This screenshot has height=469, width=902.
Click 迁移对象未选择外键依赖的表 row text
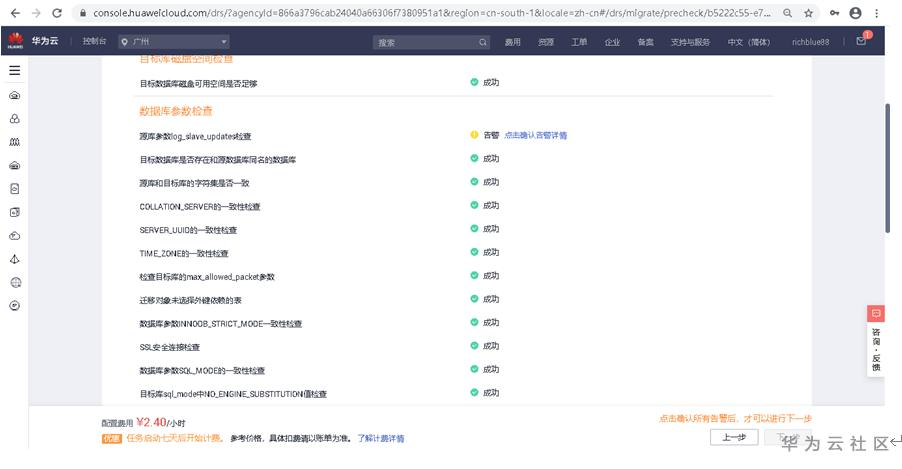pos(190,300)
